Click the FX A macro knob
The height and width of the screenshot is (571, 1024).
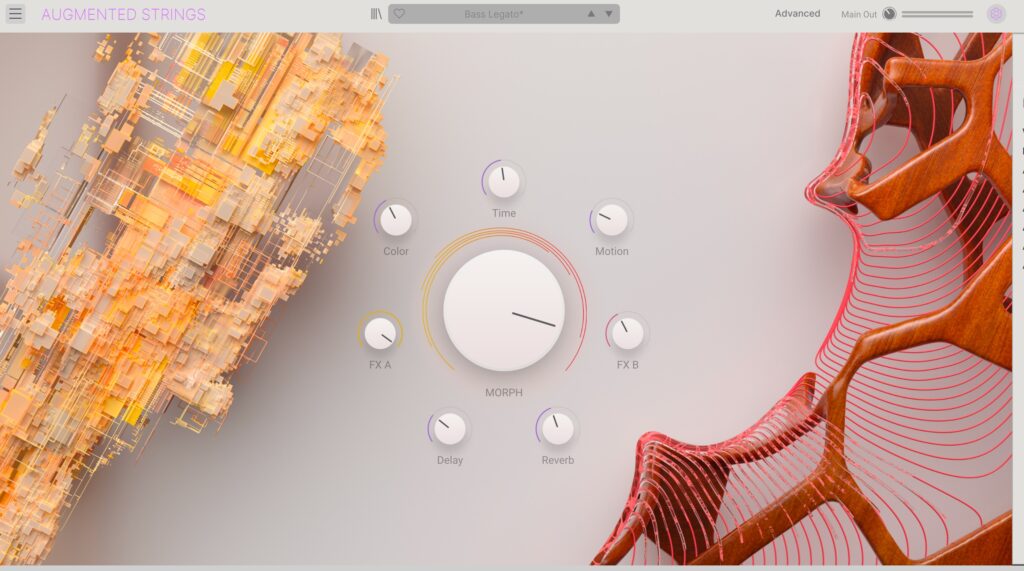point(380,333)
